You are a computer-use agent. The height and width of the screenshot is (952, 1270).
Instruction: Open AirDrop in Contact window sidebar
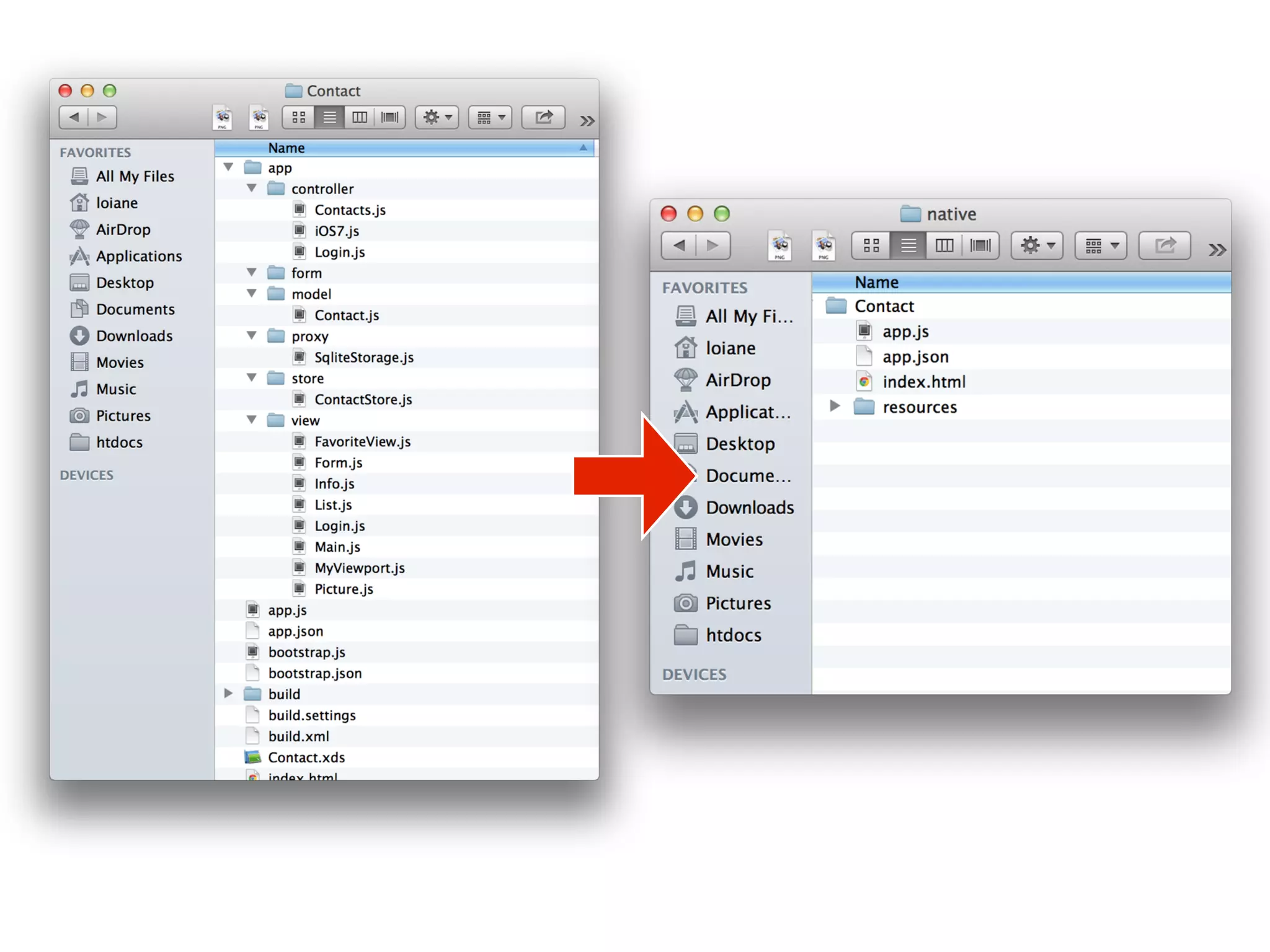click(x=123, y=229)
